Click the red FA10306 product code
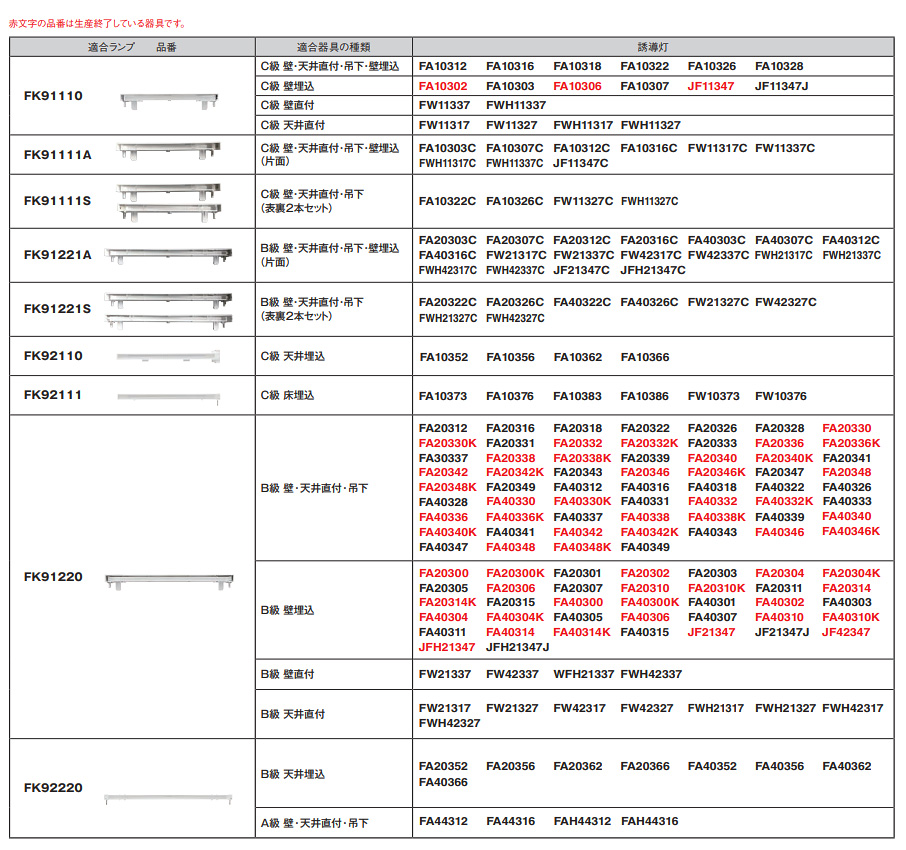 (577, 86)
